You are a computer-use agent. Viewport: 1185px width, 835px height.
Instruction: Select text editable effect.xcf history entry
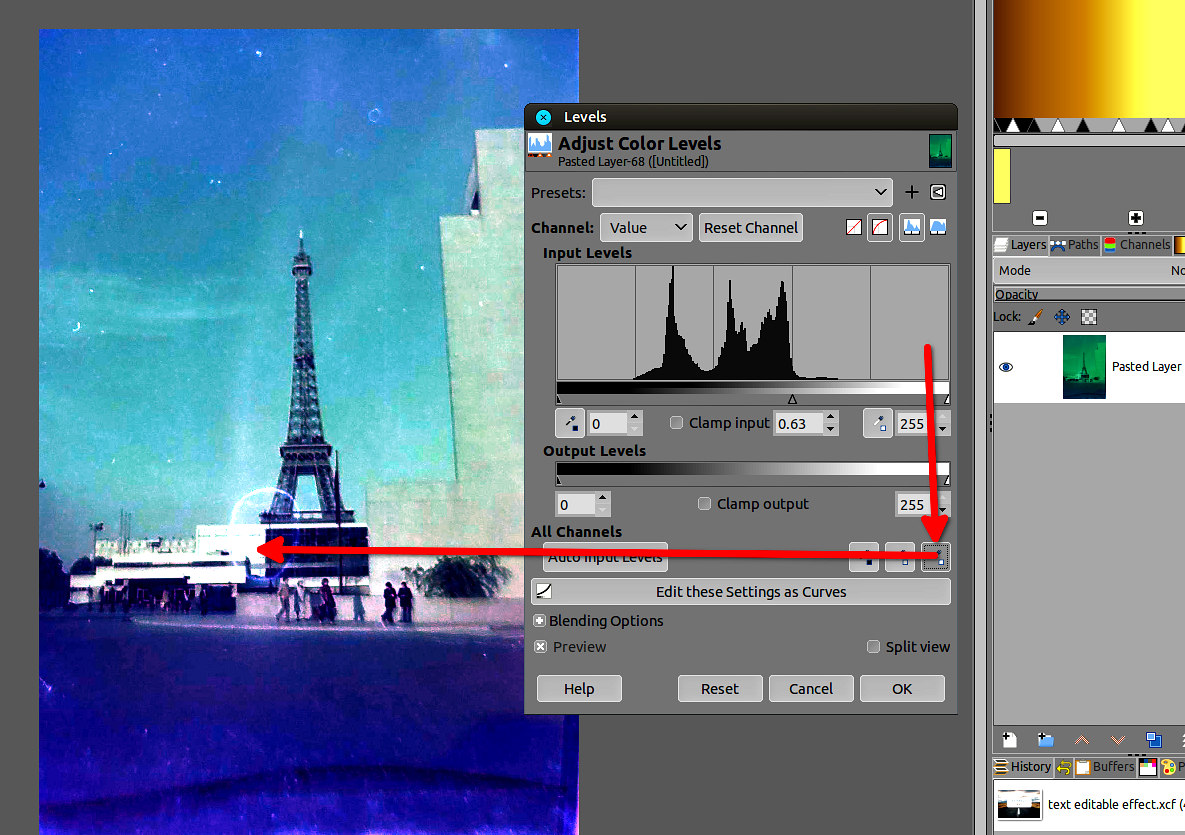point(1089,804)
